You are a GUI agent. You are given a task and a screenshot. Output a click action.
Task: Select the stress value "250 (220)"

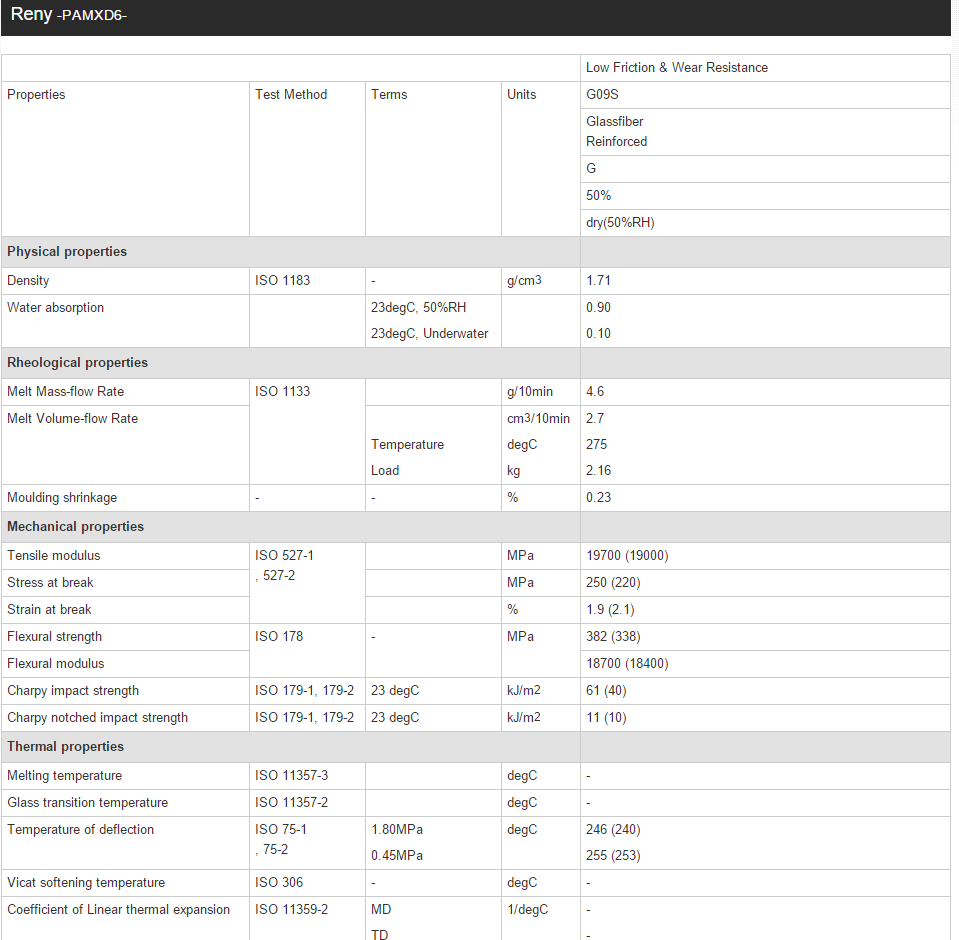[613, 582]
